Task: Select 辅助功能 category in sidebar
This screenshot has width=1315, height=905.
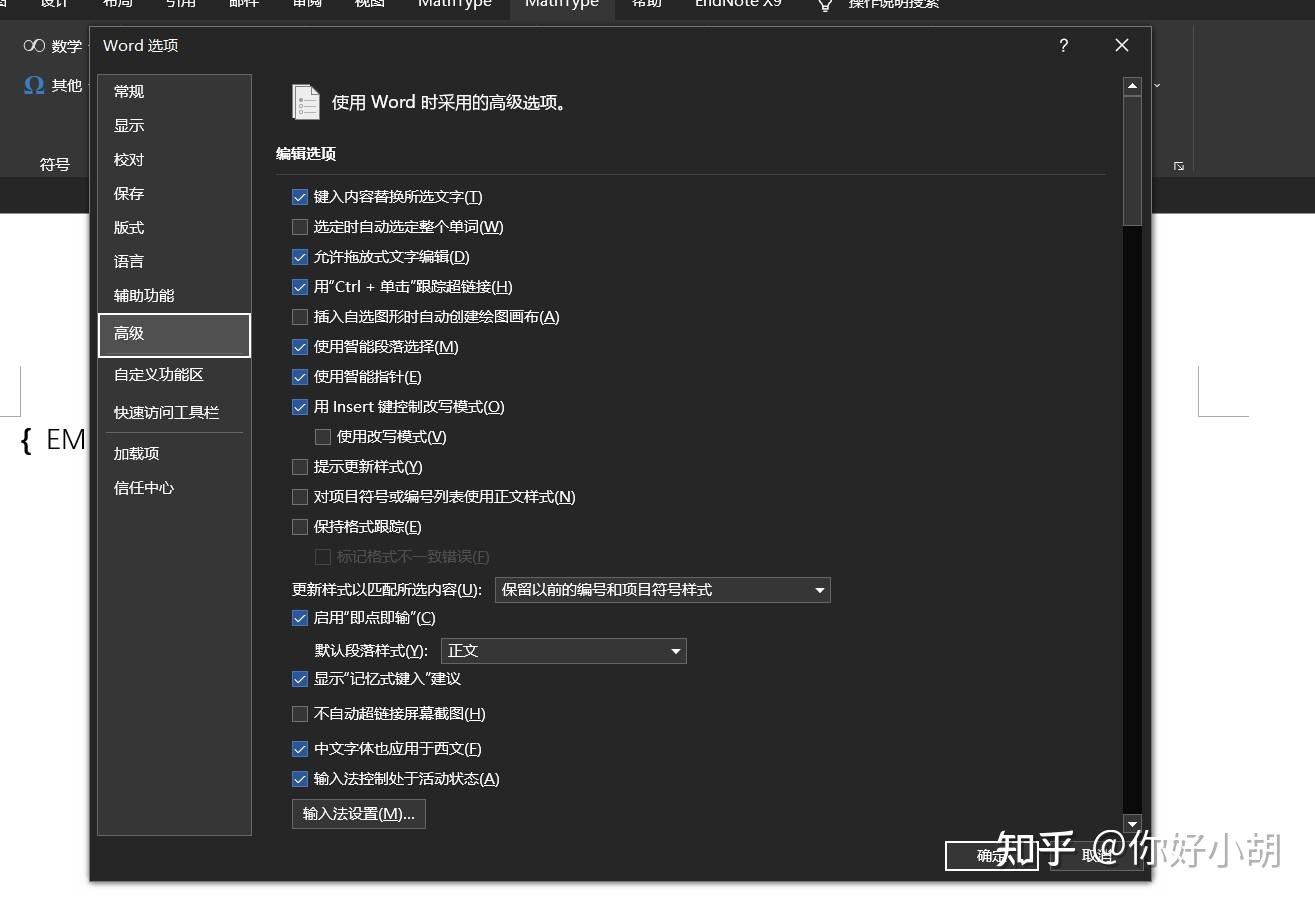Action: [x=174, y=295]
